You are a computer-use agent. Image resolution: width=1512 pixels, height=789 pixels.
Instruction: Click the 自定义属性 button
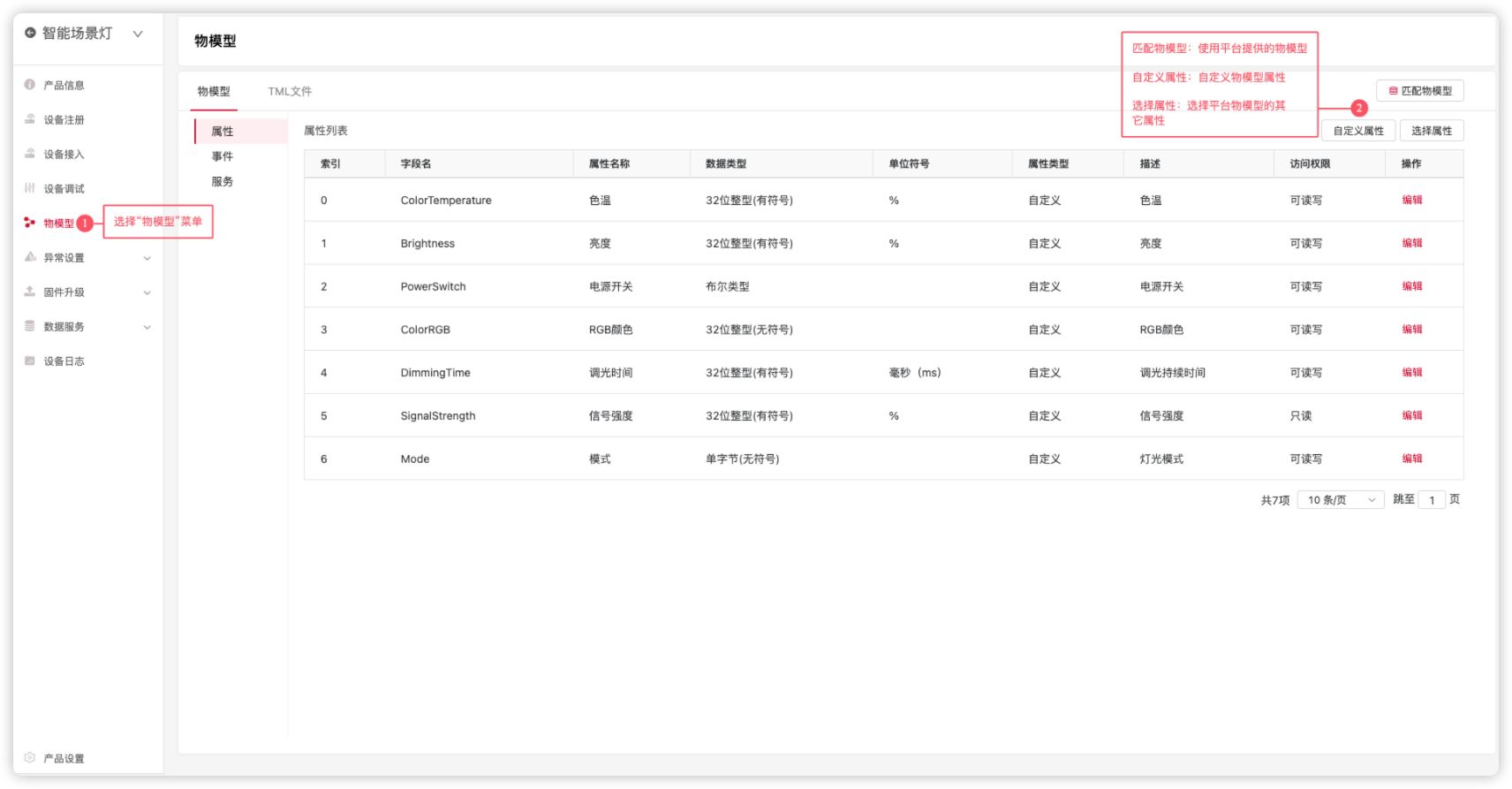pyautogui.click(x=1357, y=131)
